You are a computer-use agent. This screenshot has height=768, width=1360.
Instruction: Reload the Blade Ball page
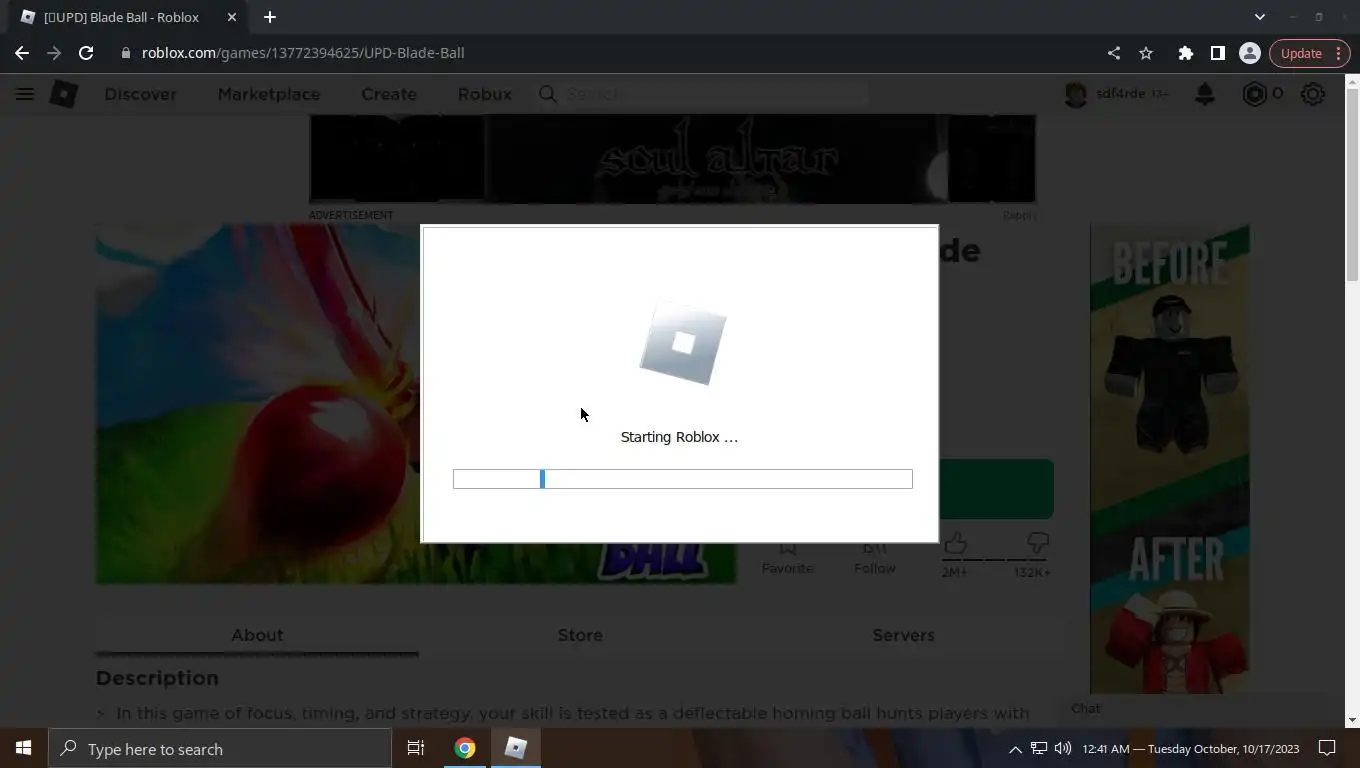86,53
